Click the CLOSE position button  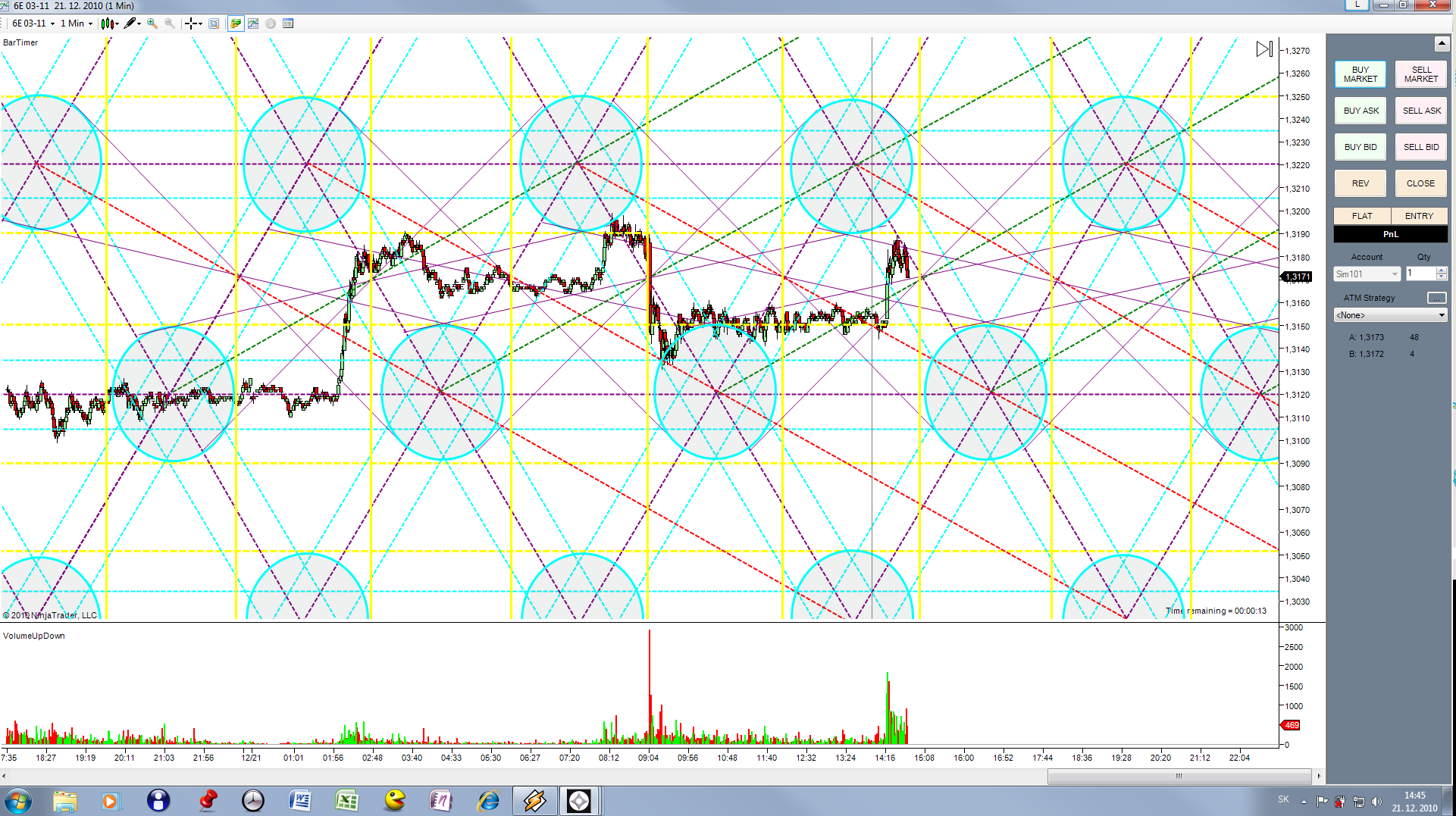click(x=1421, y=183)
